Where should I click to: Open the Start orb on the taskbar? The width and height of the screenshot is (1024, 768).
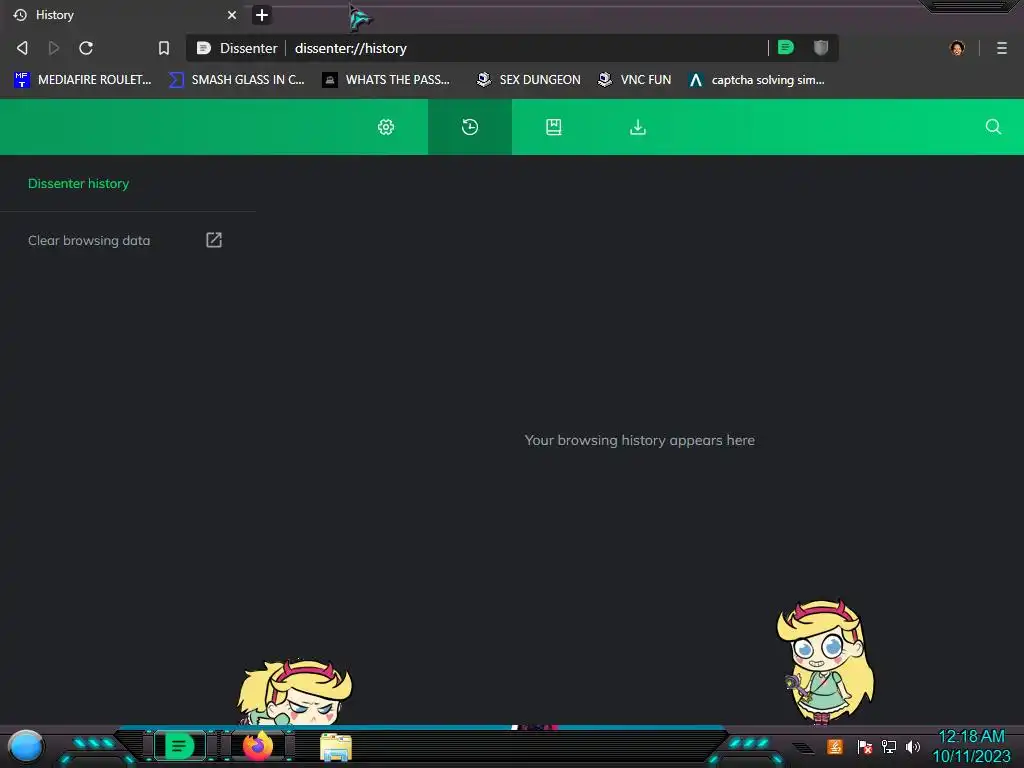(25, 746)
